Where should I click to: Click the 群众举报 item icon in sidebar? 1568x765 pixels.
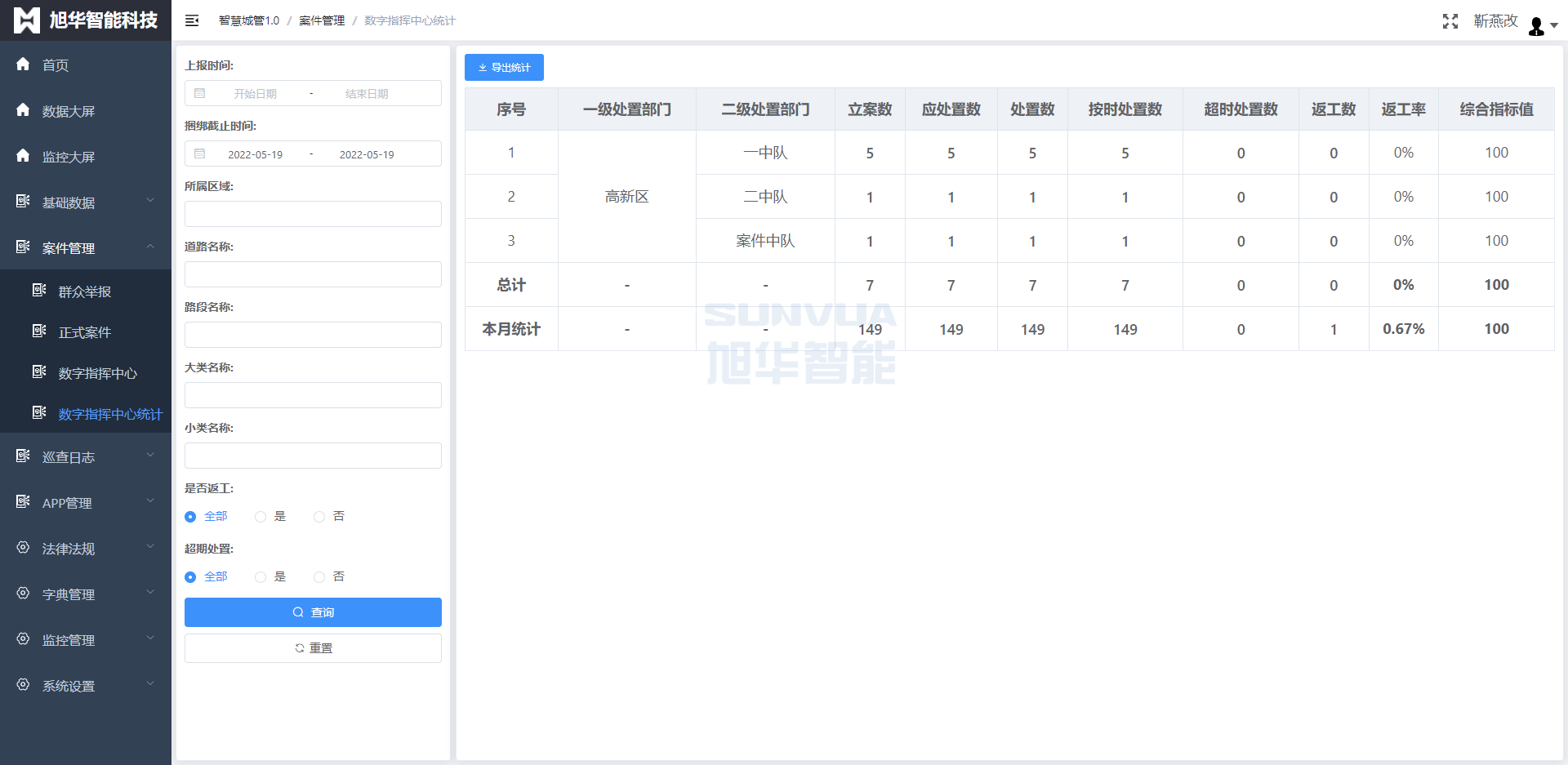(38, 291)
